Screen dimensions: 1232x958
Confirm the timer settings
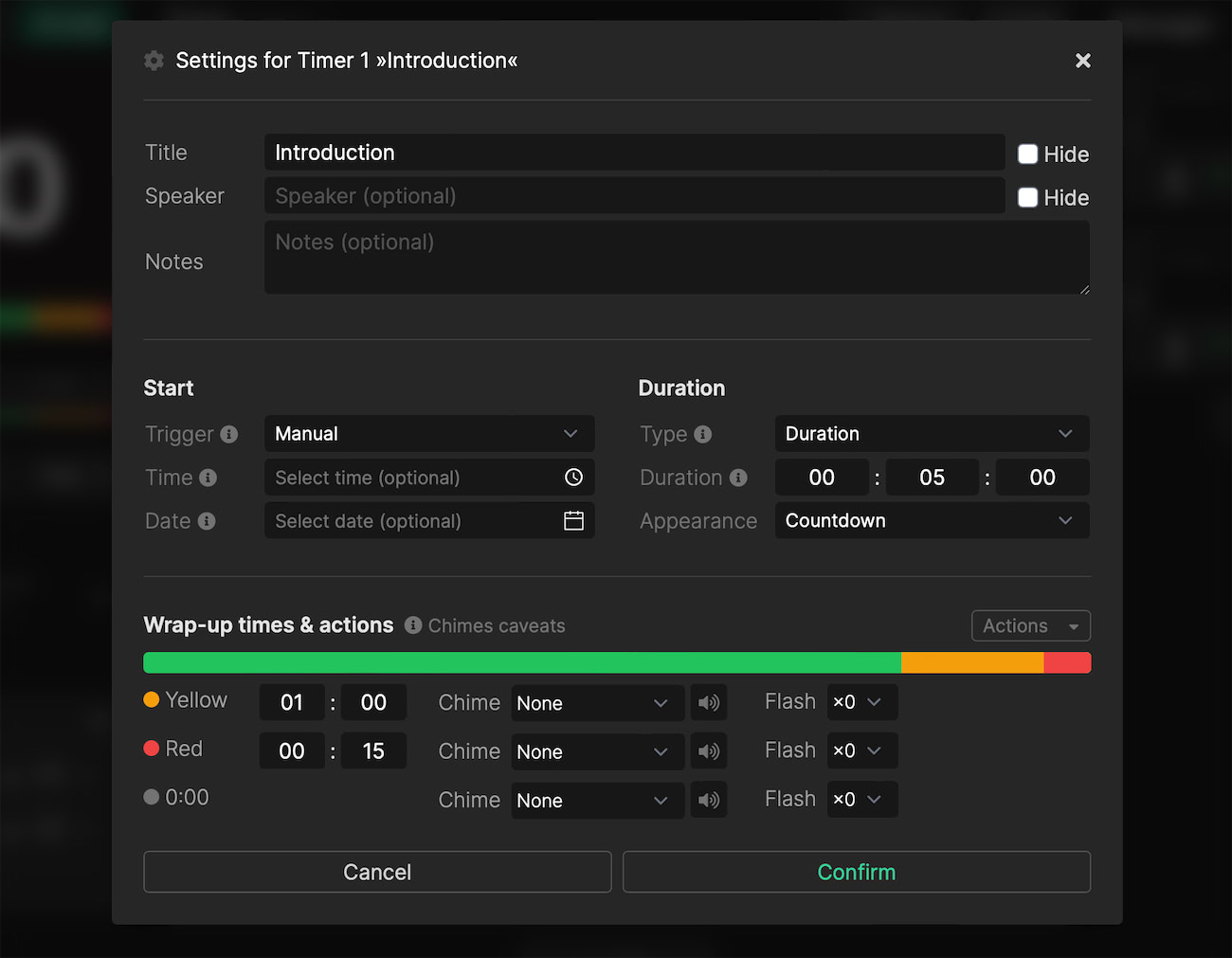(x=856, y=872)
